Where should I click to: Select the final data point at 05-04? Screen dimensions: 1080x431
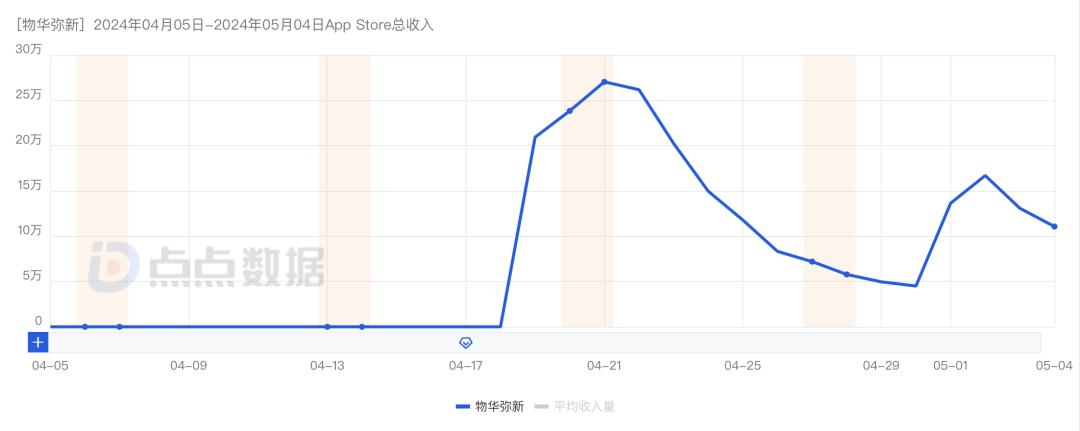(x=1055, y=227)
